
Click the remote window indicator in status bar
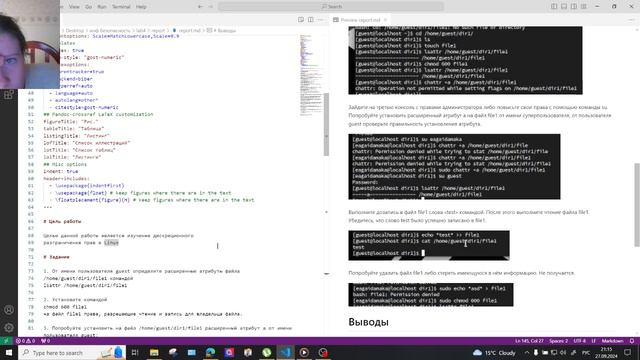pyautogui.click(x=6, y=341)
